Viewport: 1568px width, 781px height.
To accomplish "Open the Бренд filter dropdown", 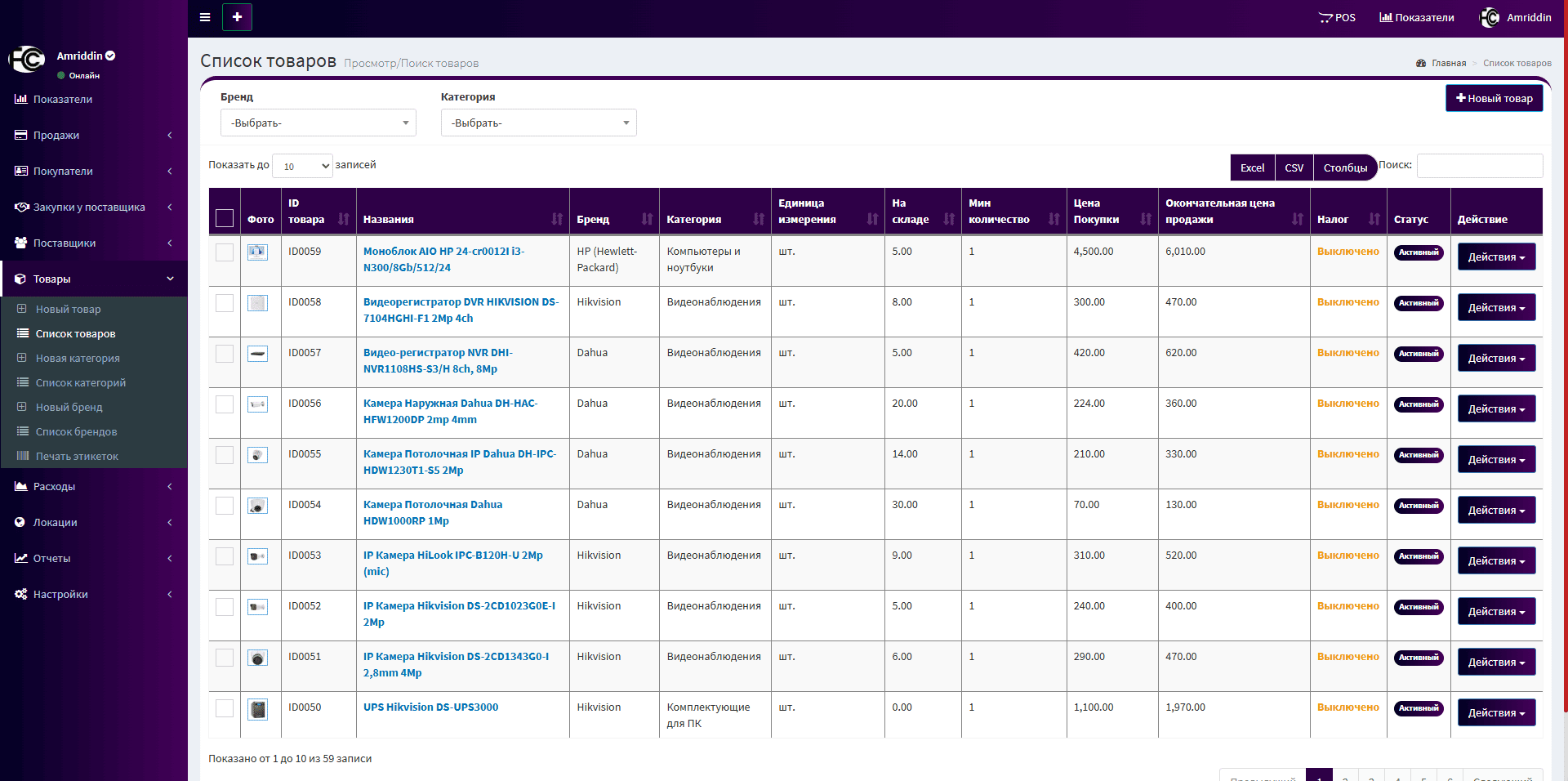I will [x=318, y=123].
